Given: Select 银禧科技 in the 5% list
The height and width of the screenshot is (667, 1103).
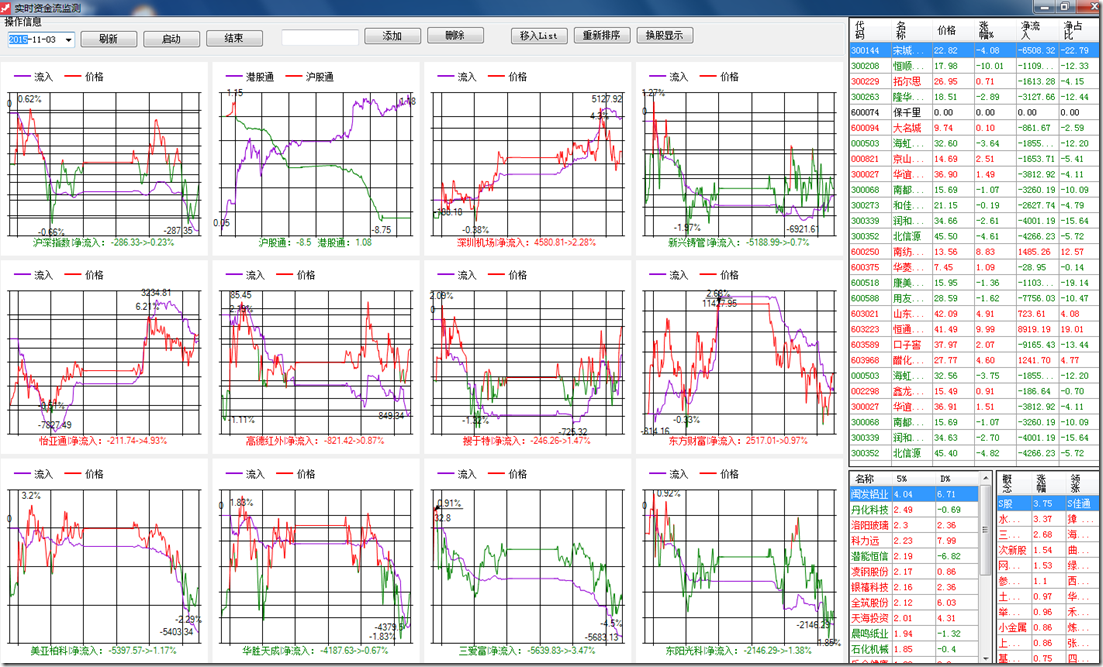Looking at the screenshot, I should pyautogui.click(x=914, y=587).
